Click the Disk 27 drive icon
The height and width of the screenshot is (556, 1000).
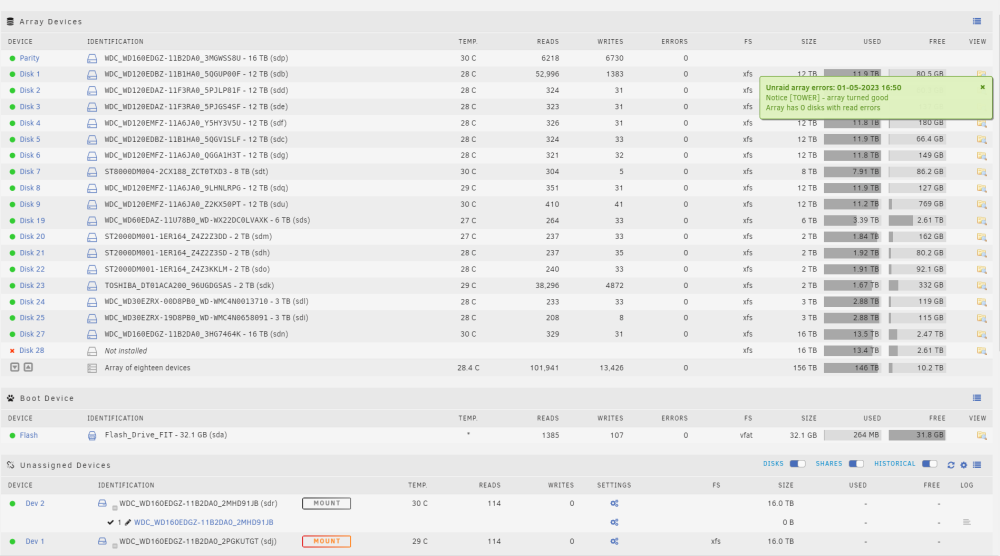tap(92, 335)
